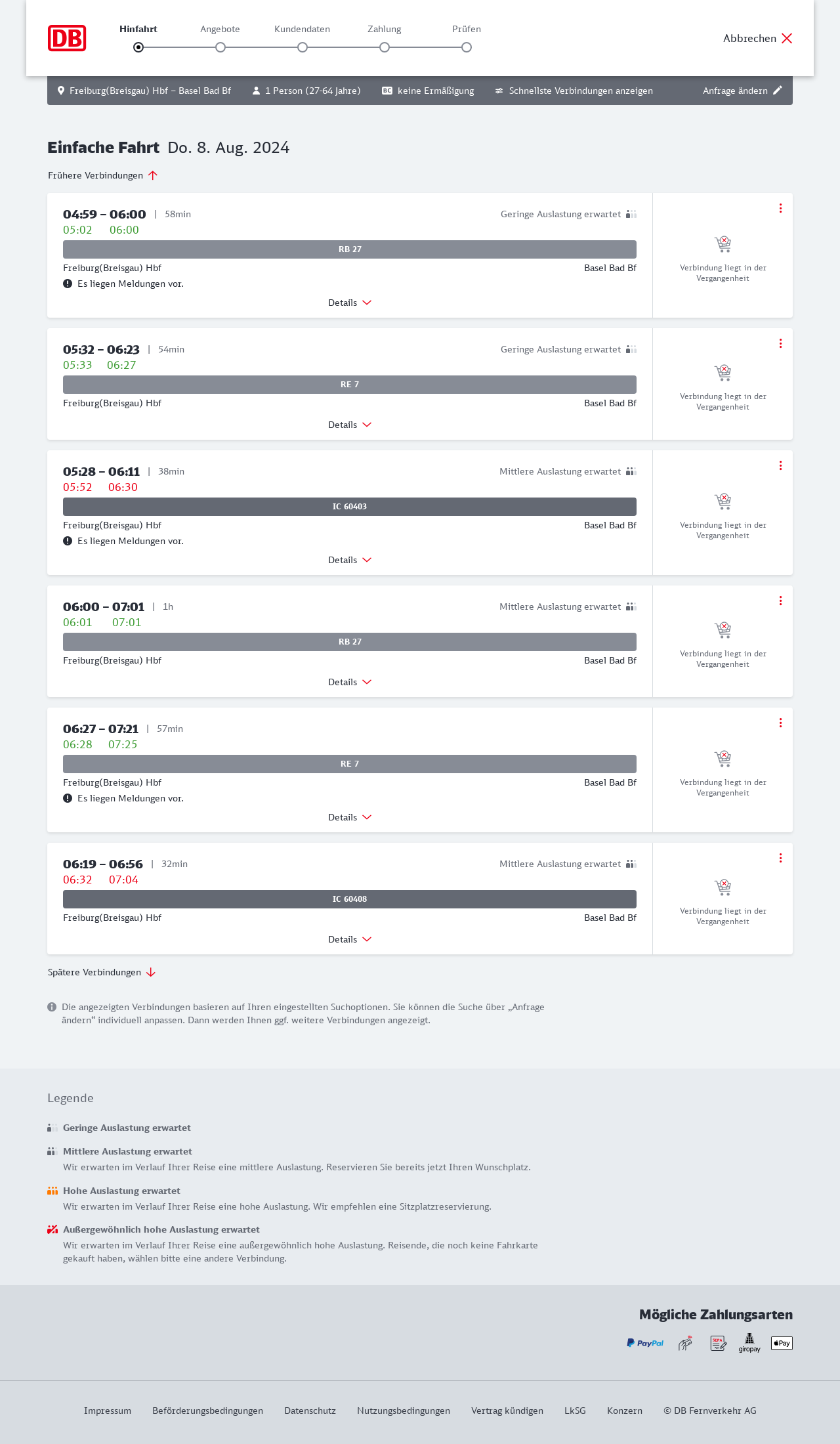Click warning icon on 06:27 RE 7 connection
840x1444 pixels.
click(68, 798)
